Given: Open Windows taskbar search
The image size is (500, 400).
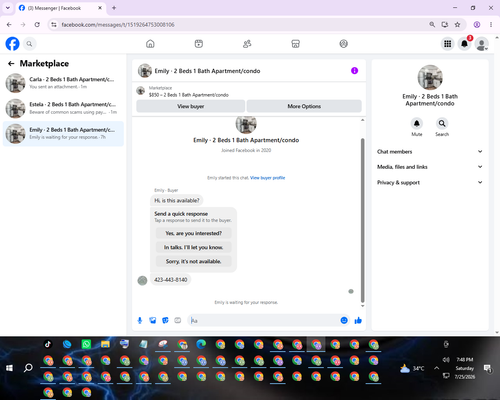Looking at the screenshot, I should pos(28,368).
